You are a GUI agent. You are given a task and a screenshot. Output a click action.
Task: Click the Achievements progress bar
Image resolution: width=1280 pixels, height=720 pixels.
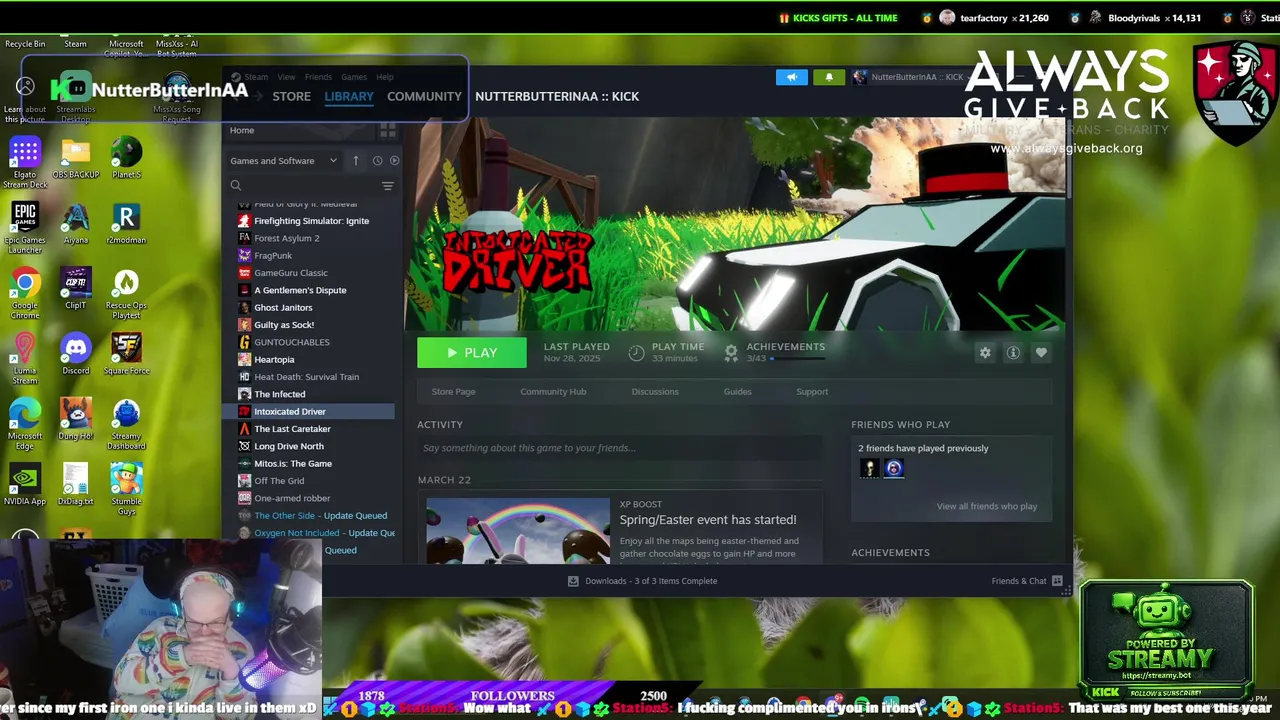pyautogui.click(x=798, y=358)
